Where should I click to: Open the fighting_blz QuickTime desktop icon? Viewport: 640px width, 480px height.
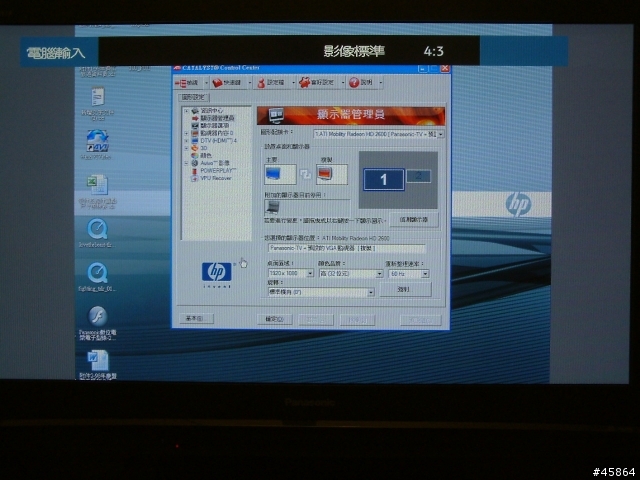coord(98,273)
